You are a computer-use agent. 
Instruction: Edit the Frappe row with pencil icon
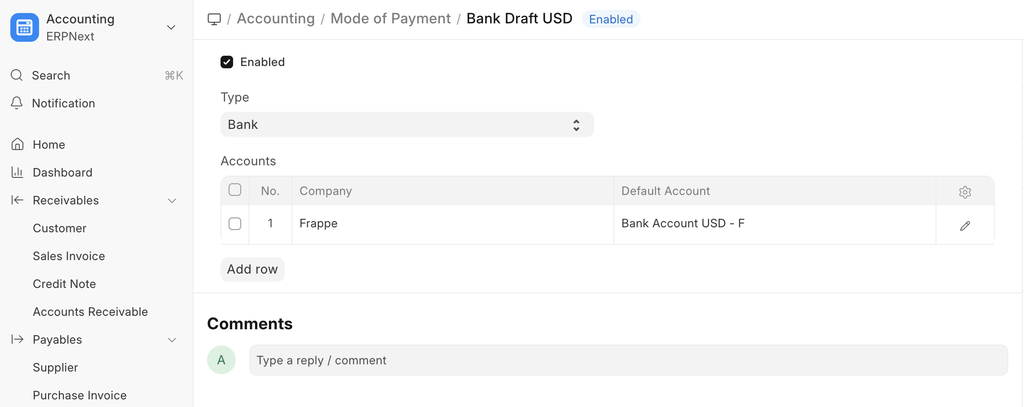click(x=965, y=226)
